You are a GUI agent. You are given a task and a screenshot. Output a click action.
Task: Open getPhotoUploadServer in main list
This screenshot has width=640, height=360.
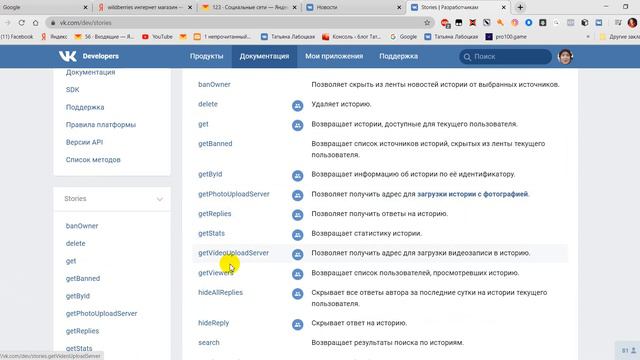click(234, 194)
